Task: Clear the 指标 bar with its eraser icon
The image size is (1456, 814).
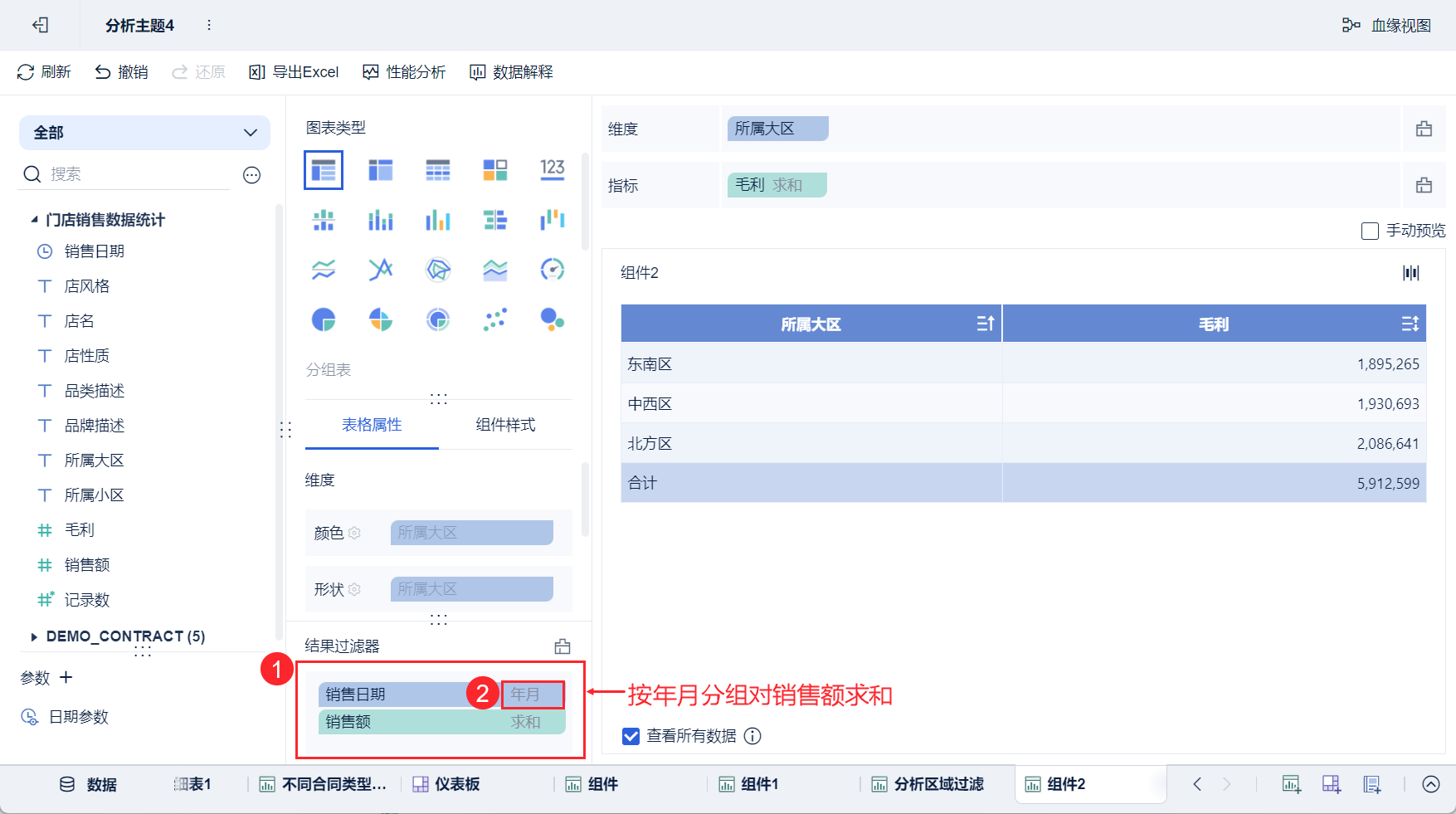Action: point(1424,185)
